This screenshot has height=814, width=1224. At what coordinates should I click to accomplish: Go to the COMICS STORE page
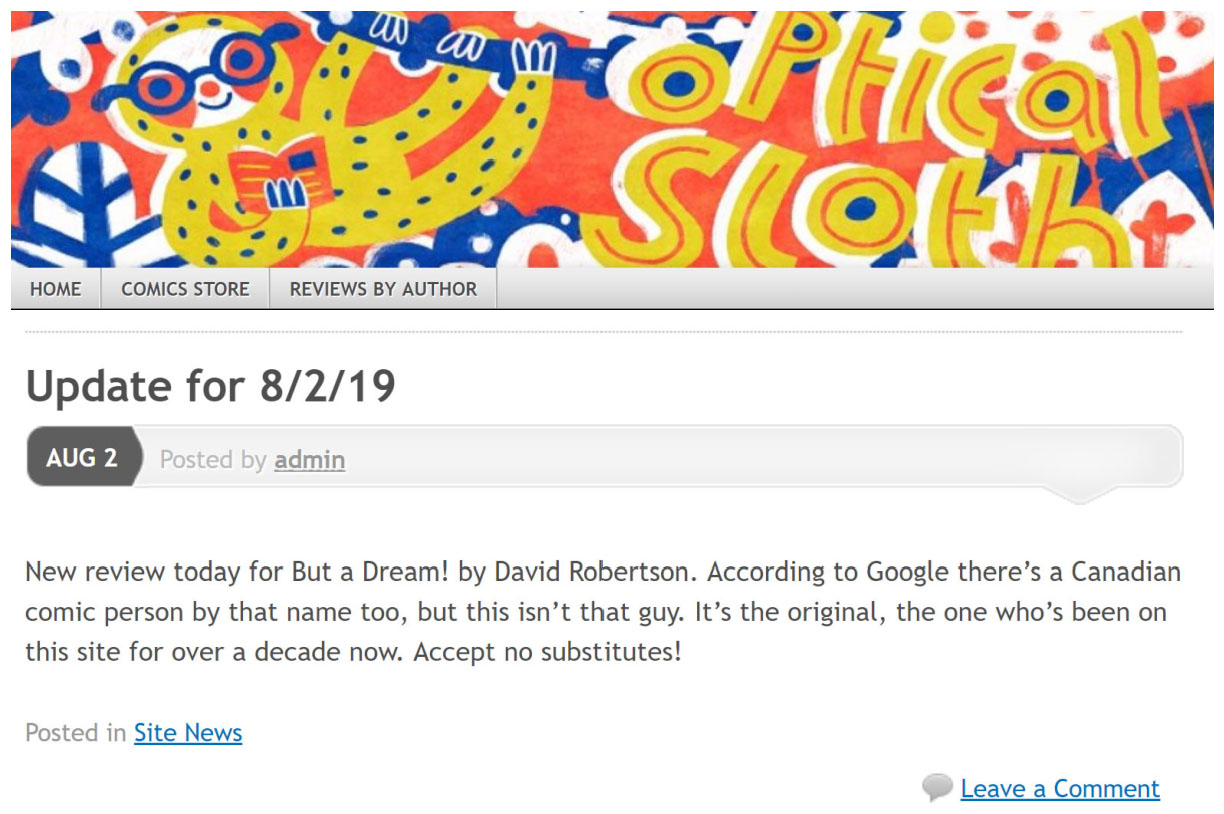click(x=185, y=289)
